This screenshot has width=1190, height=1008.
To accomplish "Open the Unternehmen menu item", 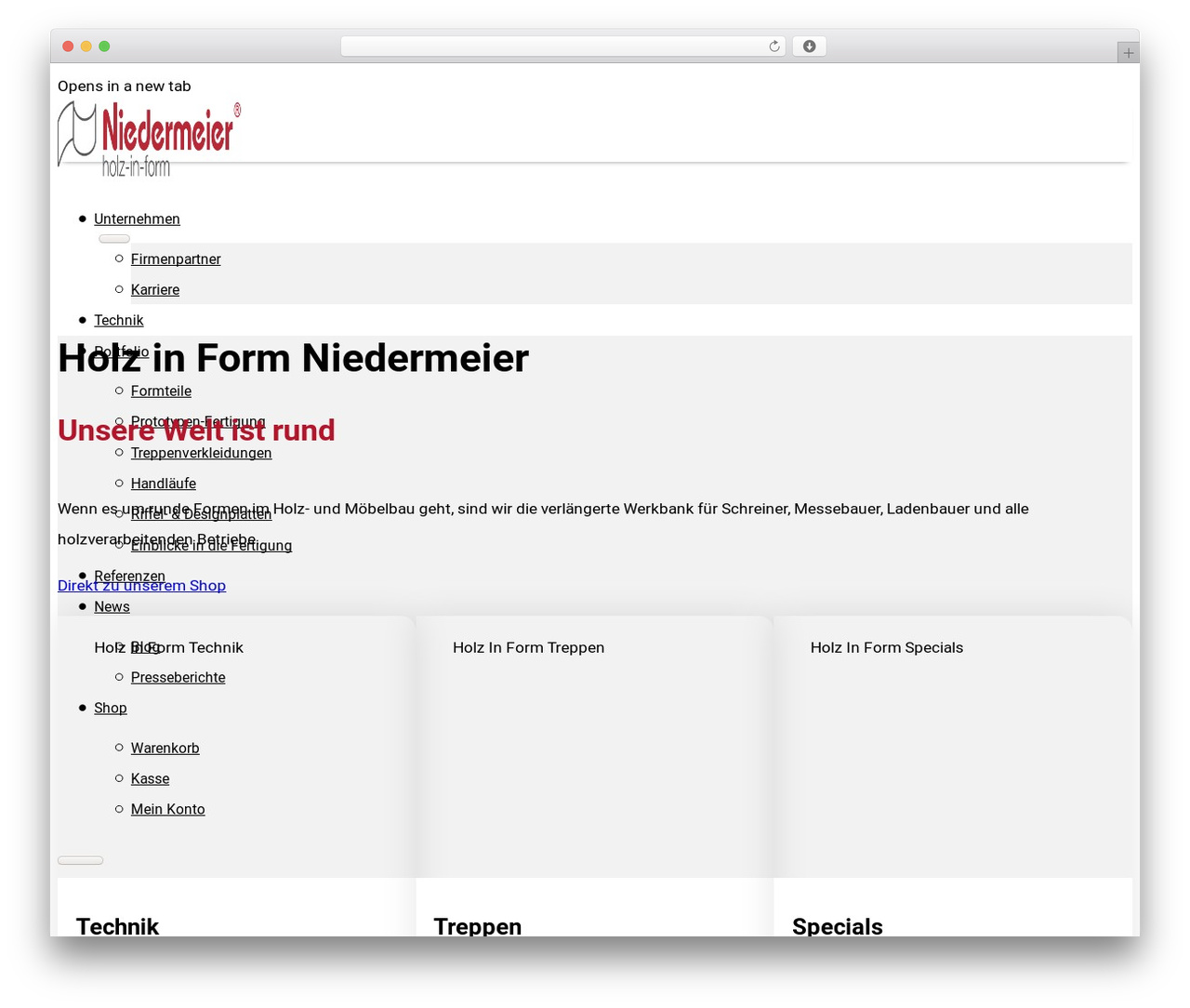I will [137, 219].
